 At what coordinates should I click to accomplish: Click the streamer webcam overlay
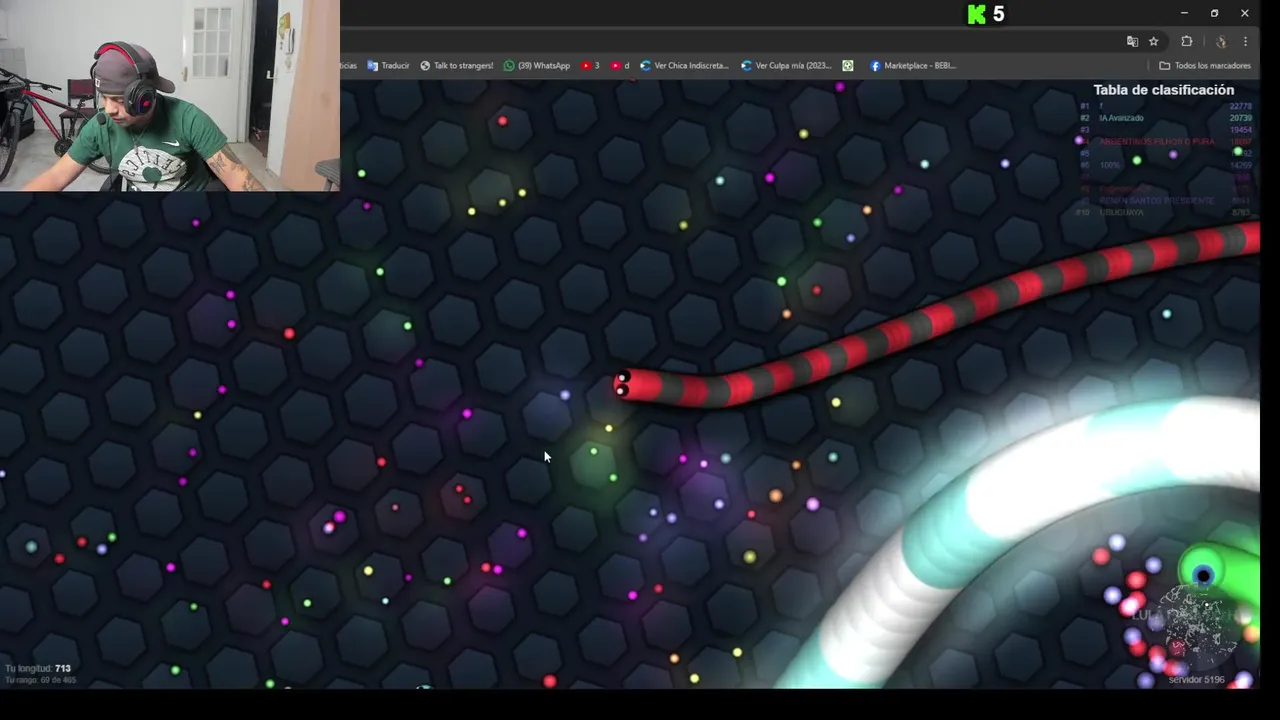pos(170,95)
